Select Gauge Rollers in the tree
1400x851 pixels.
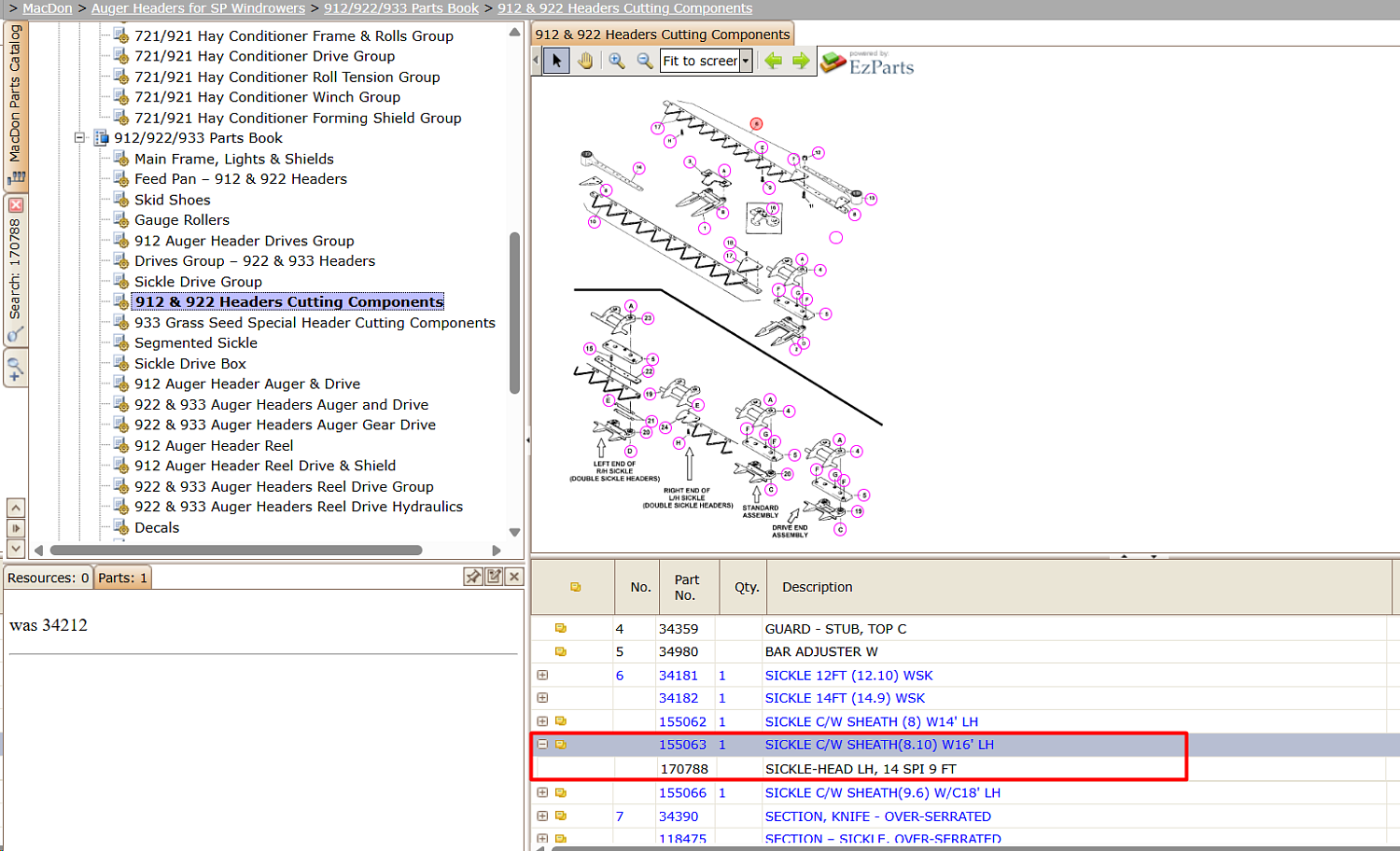point(182,220)
